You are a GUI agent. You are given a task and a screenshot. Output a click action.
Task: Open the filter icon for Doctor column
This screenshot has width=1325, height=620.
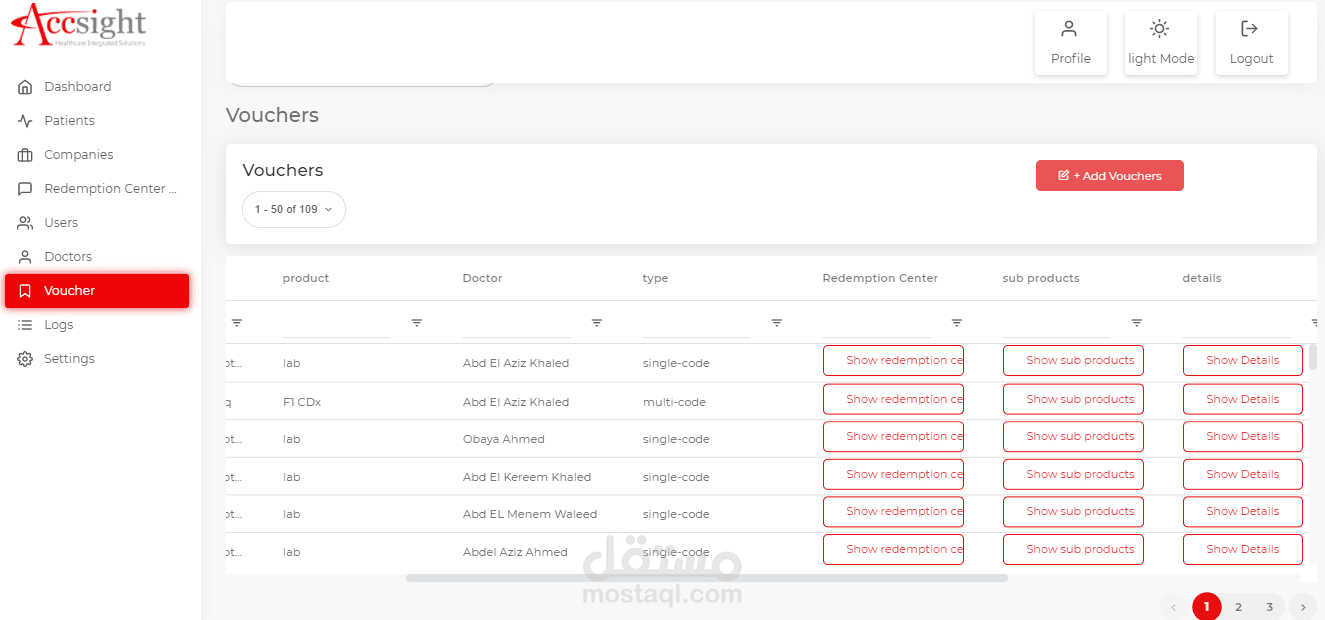[597, 323]
